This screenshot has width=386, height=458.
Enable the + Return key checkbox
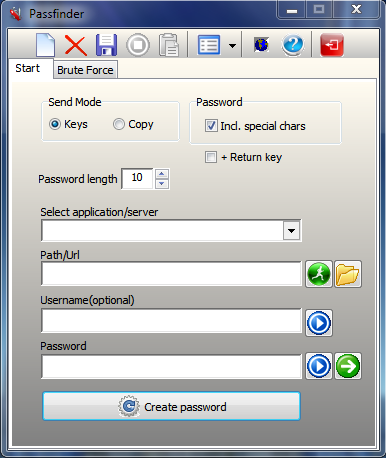tap(211, 157)
